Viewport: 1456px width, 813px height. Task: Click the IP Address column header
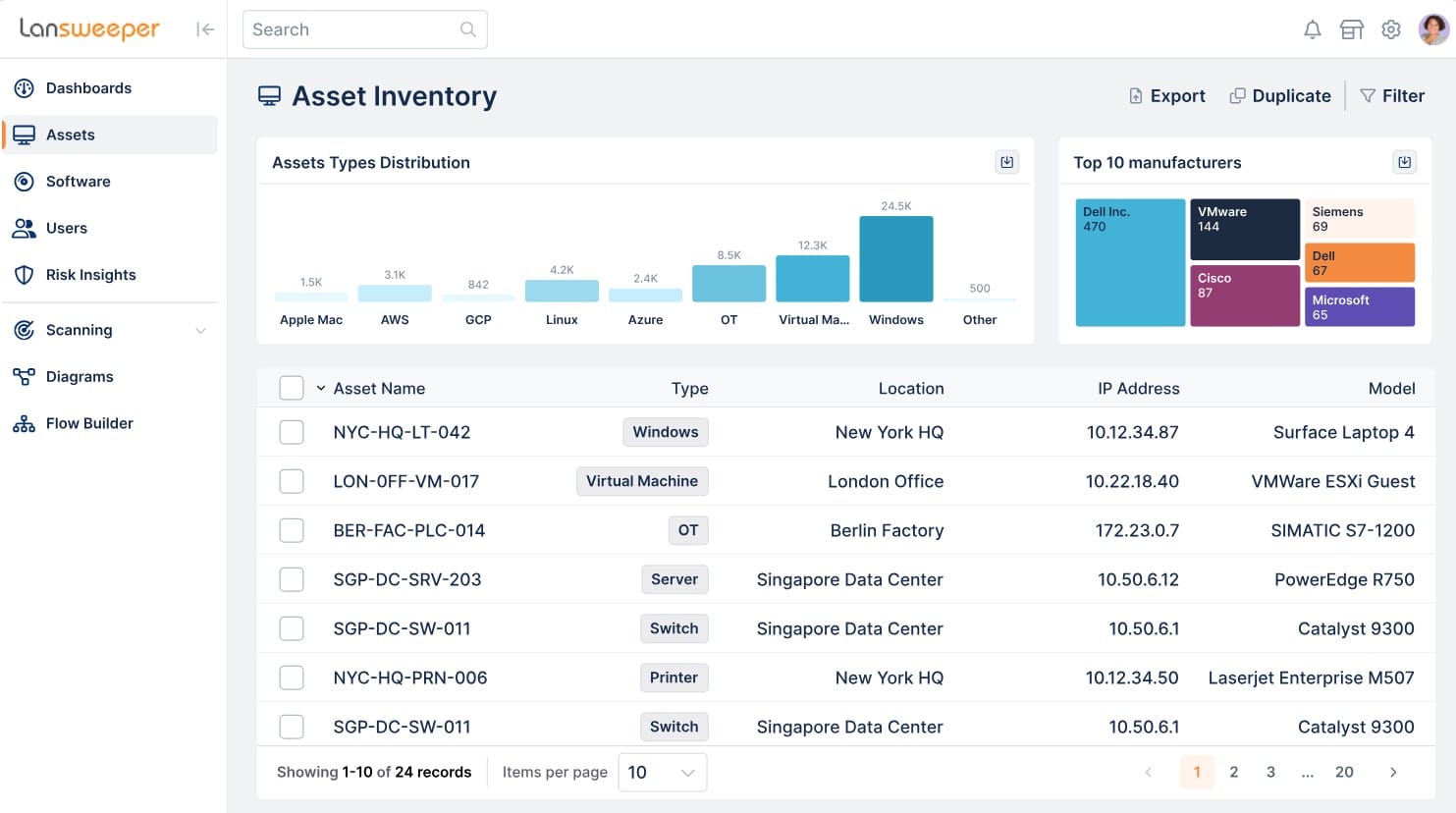1139,389
